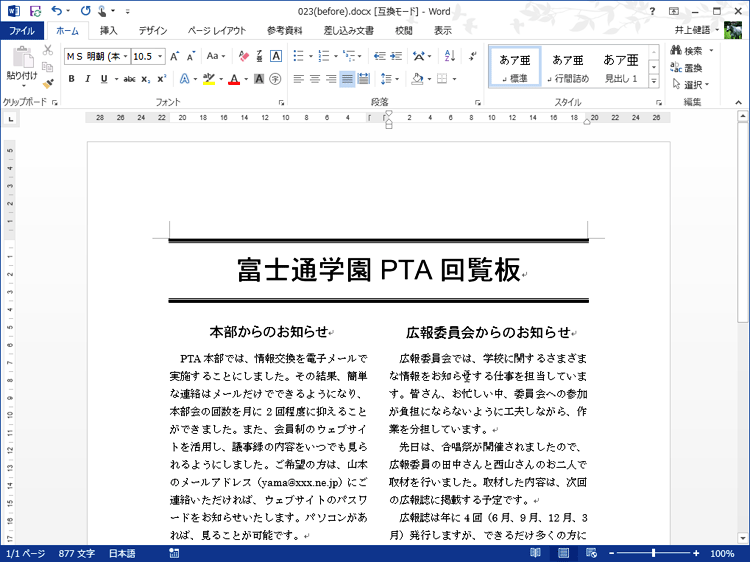This screenshot has height=562, width=750.
Task: Show or hide paragraph marks
Action: tap(473, 56)
